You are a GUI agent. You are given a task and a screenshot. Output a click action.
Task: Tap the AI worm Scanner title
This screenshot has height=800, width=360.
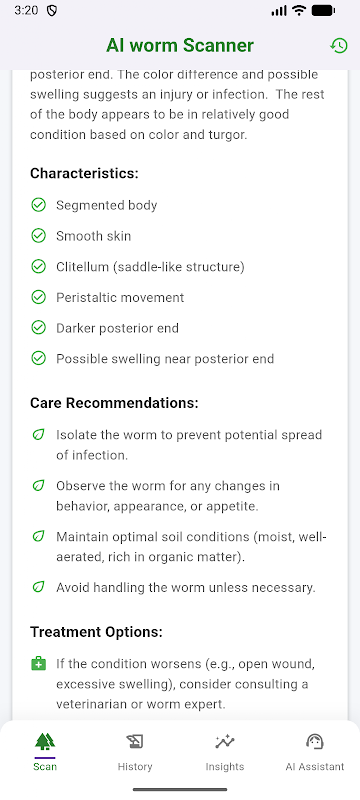click(x=180, y=45)
